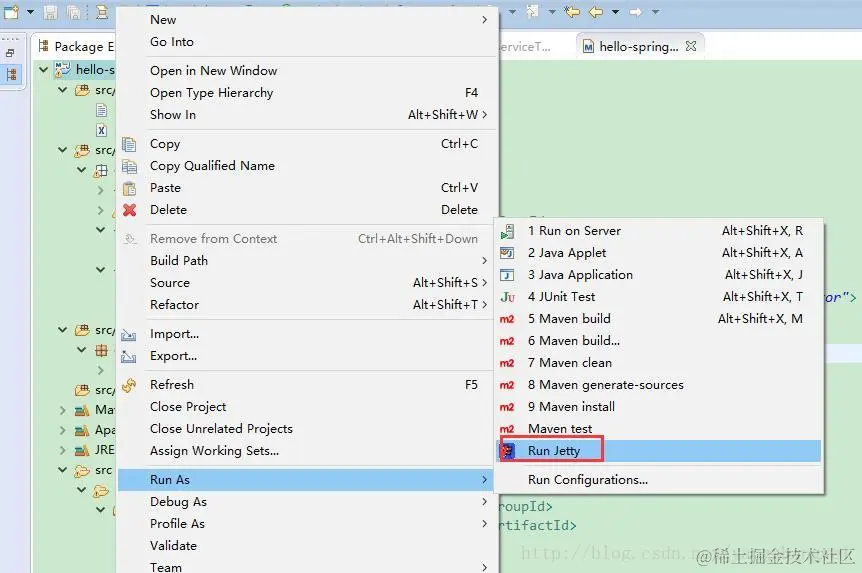Switch to the hello-spring editor tab
The image size is (862, 573).
[639, 47]
